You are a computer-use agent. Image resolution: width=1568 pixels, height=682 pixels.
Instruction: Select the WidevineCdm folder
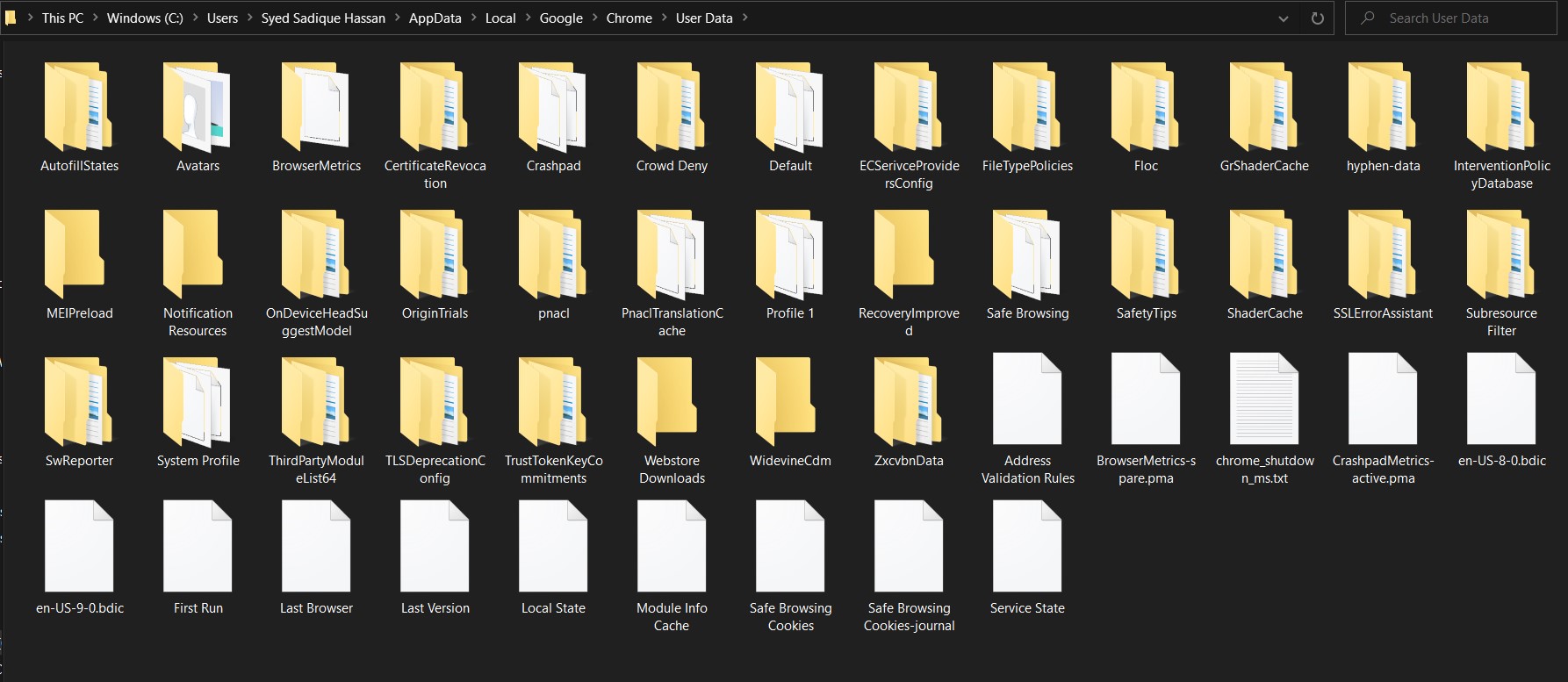point(790,404)
